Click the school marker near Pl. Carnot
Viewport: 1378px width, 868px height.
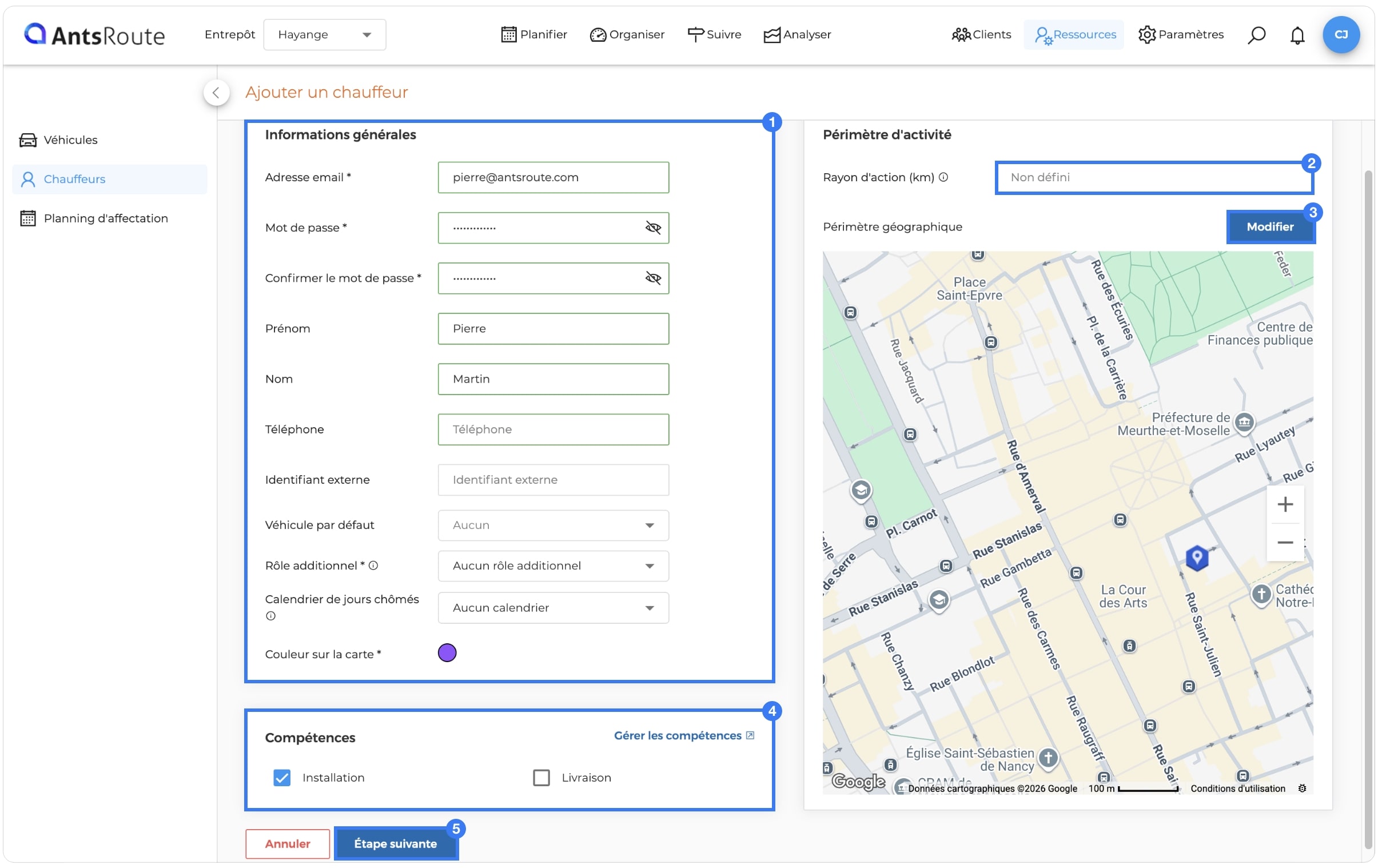click(x=861, y=491)
